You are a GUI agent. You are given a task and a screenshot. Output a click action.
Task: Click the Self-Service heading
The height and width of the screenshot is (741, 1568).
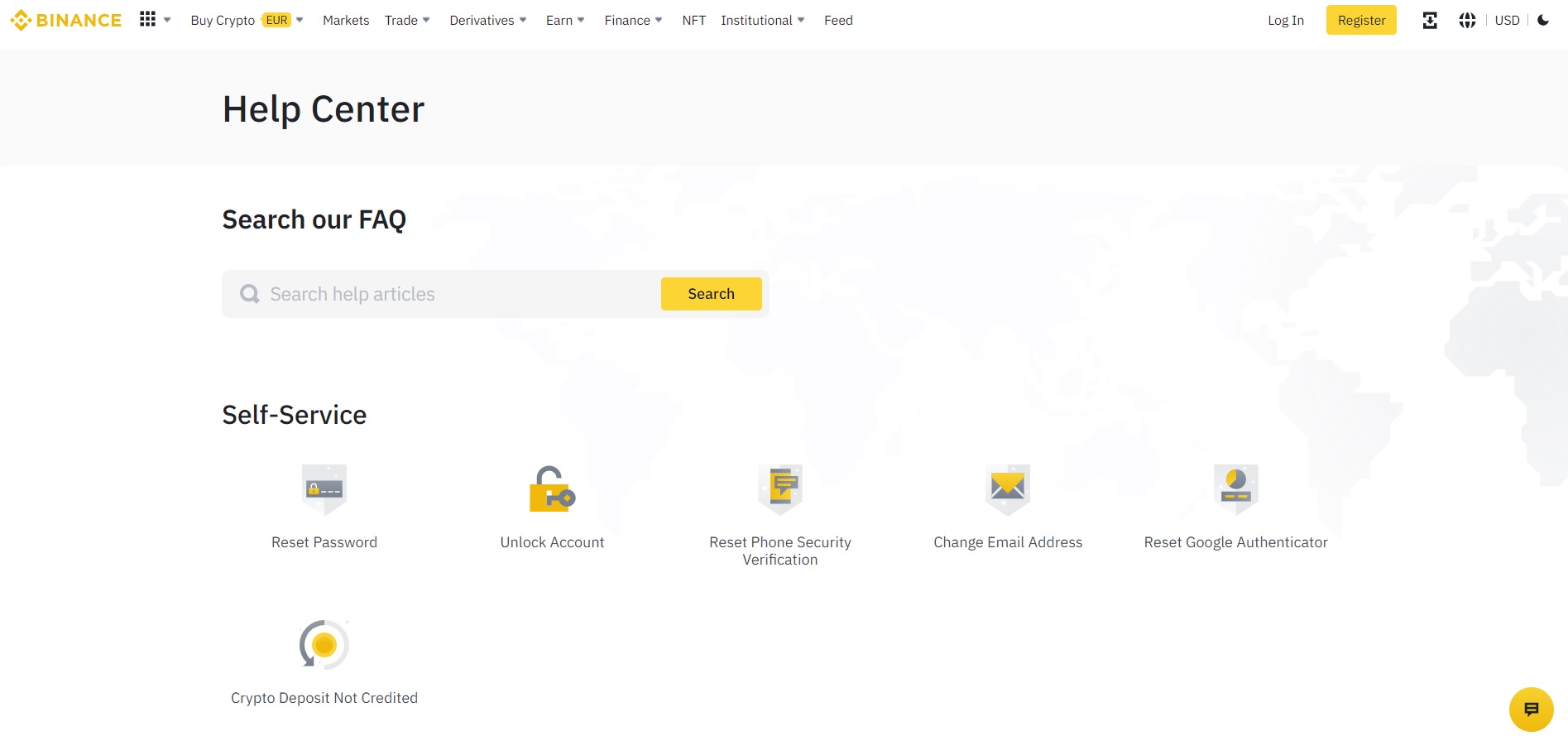point(295,415)
